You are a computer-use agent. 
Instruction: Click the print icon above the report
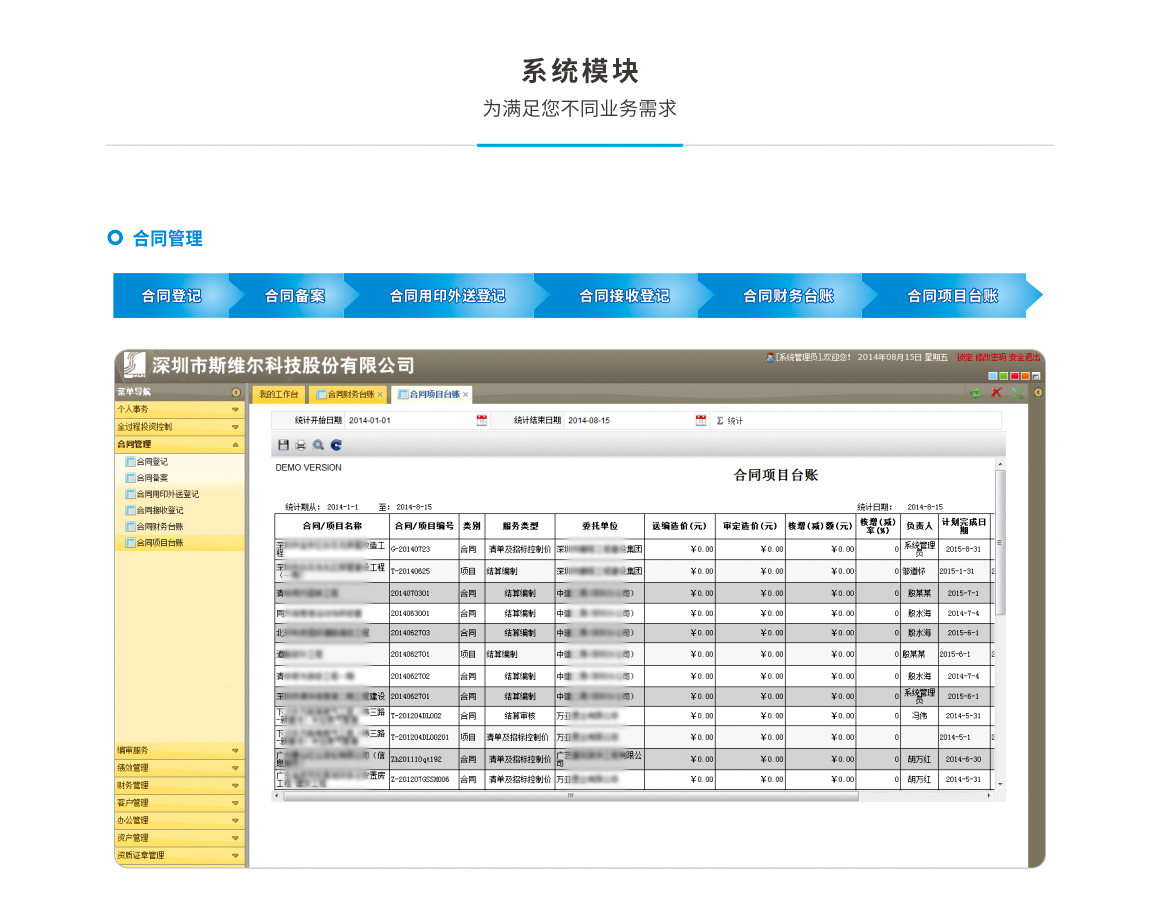(300, 444)
